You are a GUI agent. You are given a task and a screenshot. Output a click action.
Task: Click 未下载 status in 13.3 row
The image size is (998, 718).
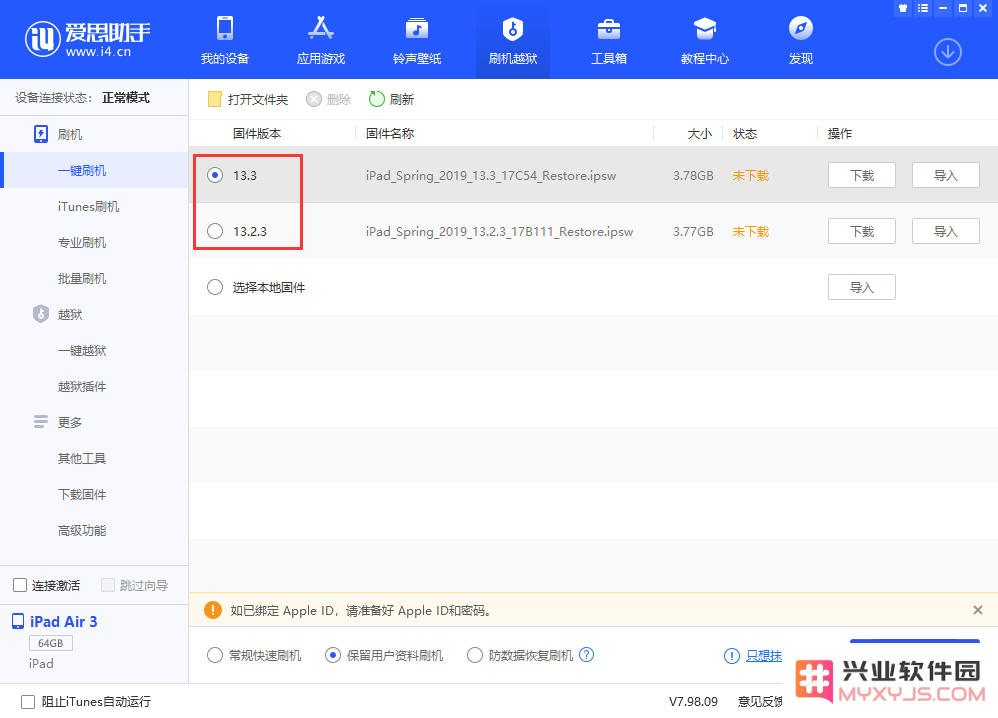[x=750, y=176]
